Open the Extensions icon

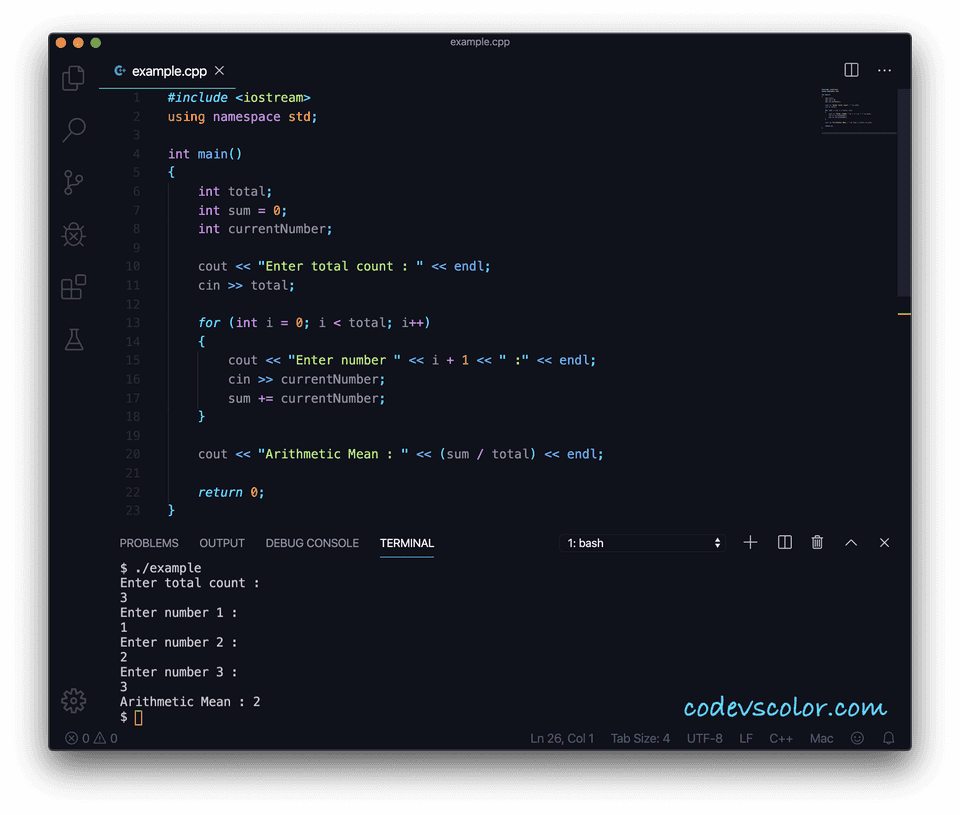(73, 287)
